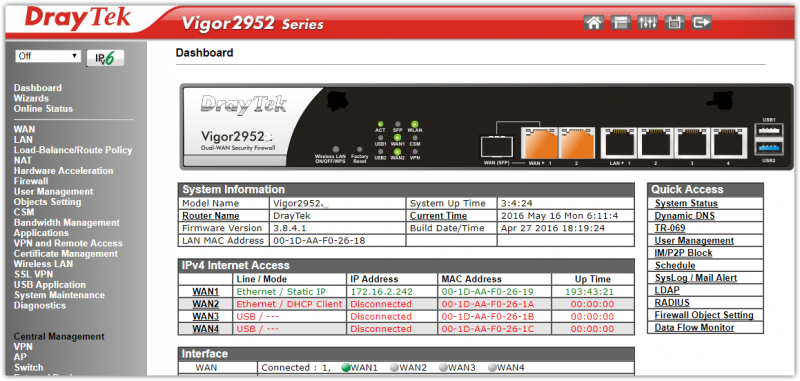The image size is (800, 381).
Task: Click the sliders settings icon in header
Action: click(x=647, y=22)
